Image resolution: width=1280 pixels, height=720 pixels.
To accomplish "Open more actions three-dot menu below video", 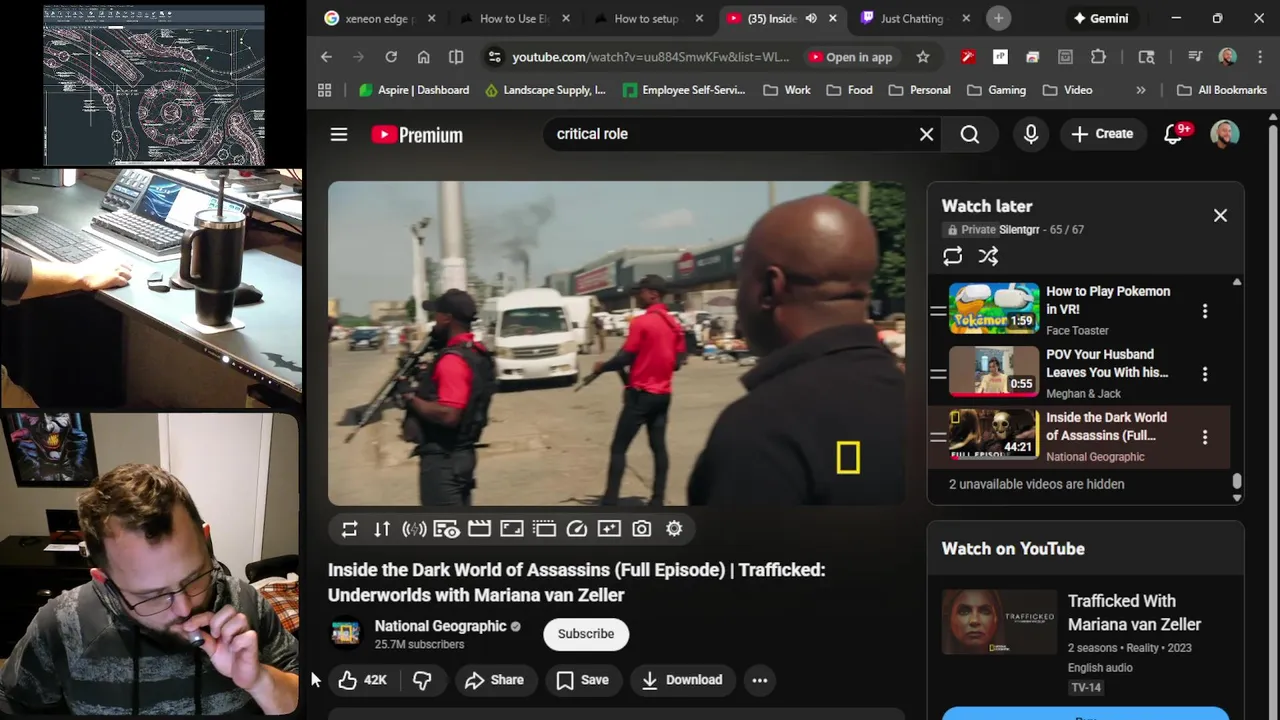I will click(760, 680).
